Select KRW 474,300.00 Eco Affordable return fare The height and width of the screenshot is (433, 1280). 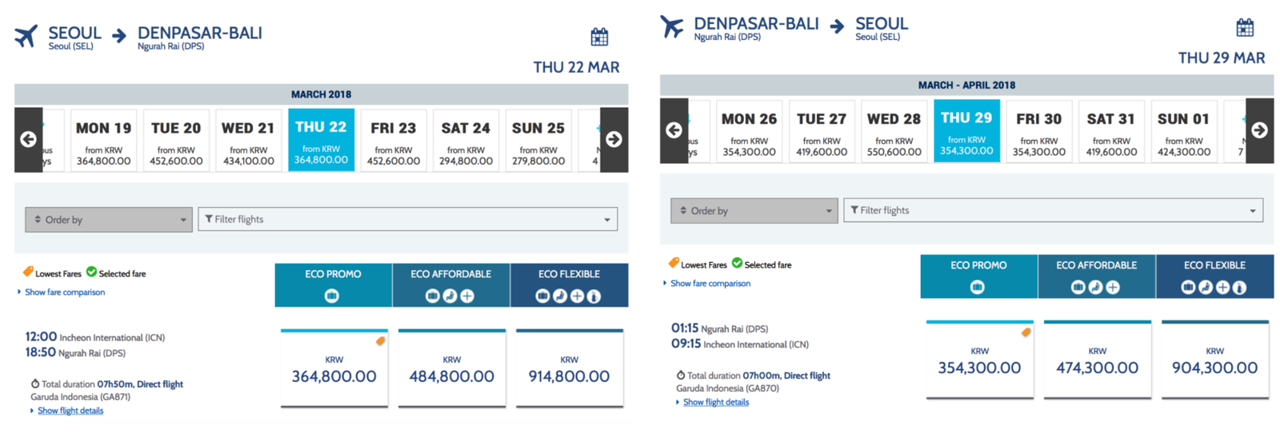coord(1097,358)
